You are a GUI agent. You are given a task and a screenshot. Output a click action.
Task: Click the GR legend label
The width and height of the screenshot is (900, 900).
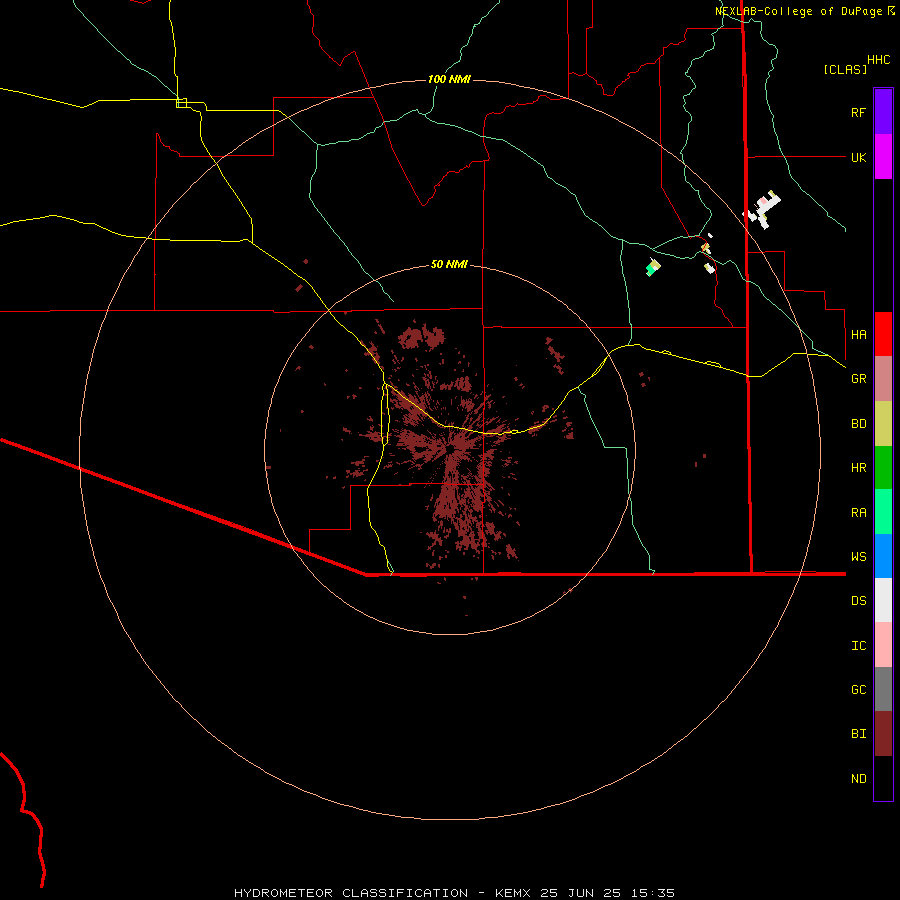point(858,379)
